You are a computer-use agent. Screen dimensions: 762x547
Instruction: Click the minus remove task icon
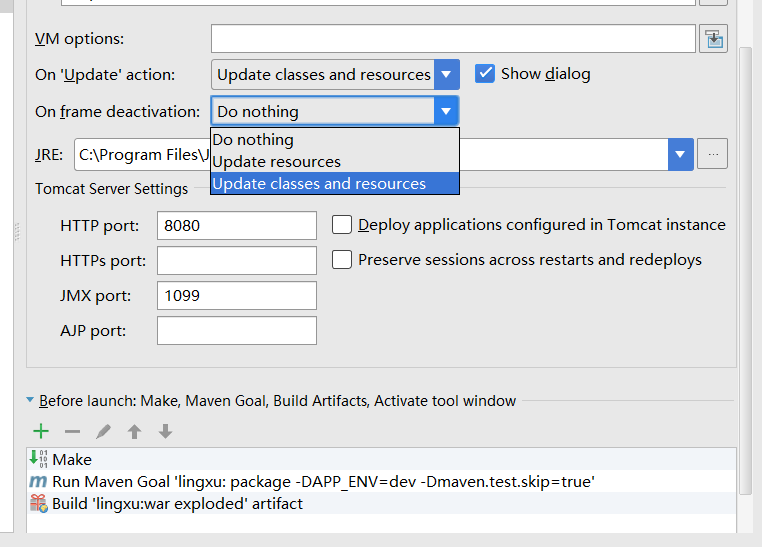tap(72, 432)
